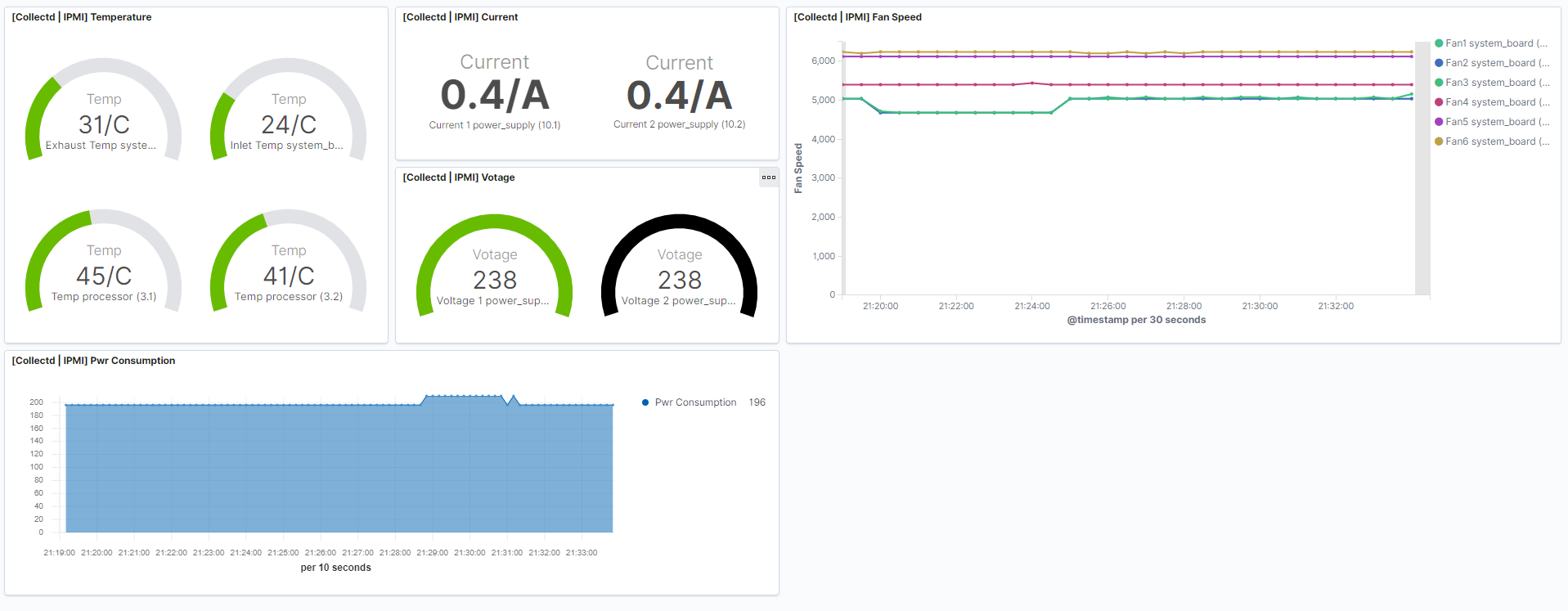Click the [Collectd | IPMI] Pwr Consumption panel title

point(93,361)
